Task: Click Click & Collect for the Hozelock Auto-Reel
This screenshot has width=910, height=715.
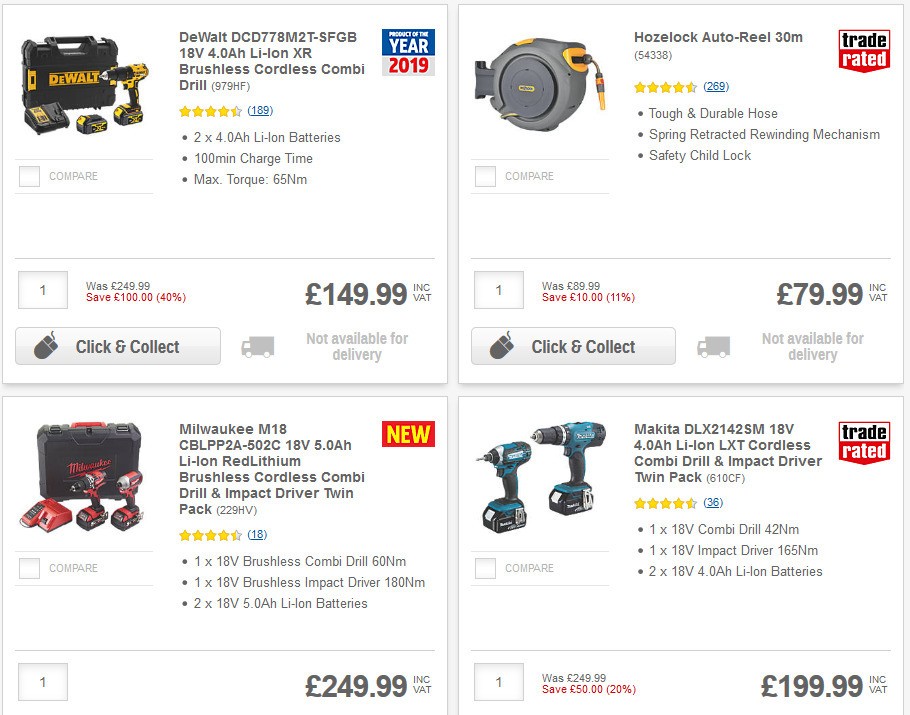Action: (572, 345)
